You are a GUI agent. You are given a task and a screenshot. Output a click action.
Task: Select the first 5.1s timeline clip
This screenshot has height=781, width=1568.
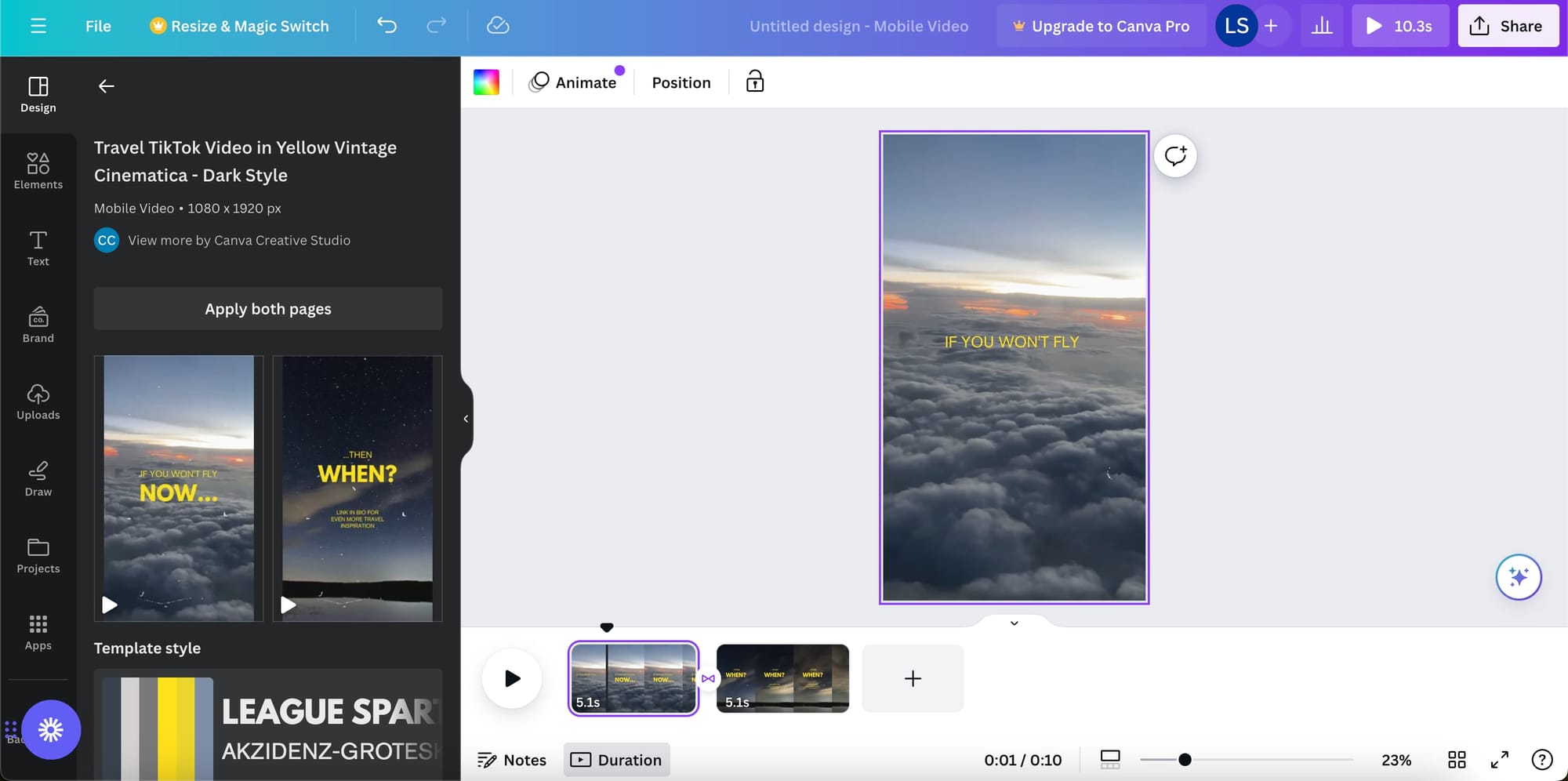pyautogui.click(x=633, y=678)
